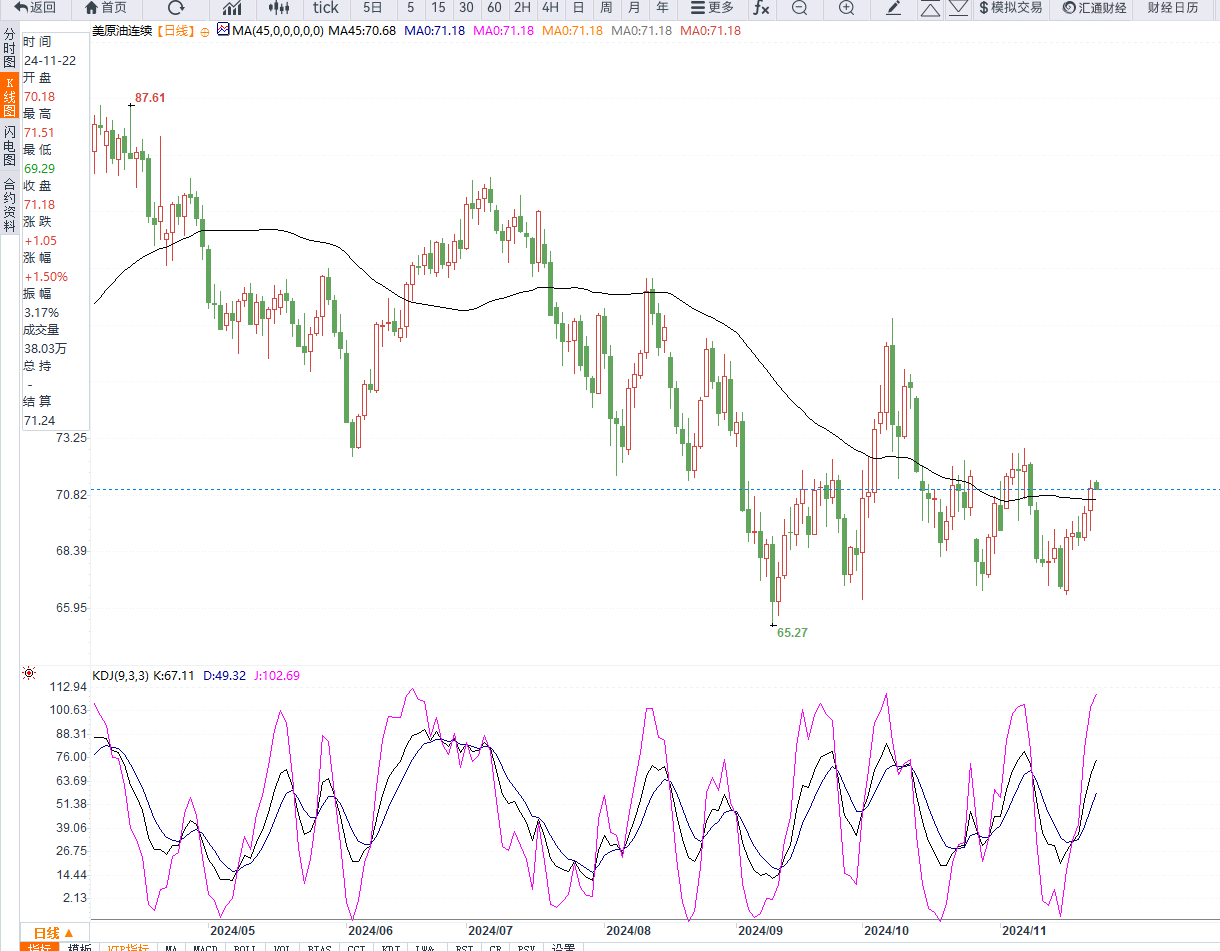Select the 年 yearly timeframe
Screen dimensions: 1220x951
coord(662,8)
